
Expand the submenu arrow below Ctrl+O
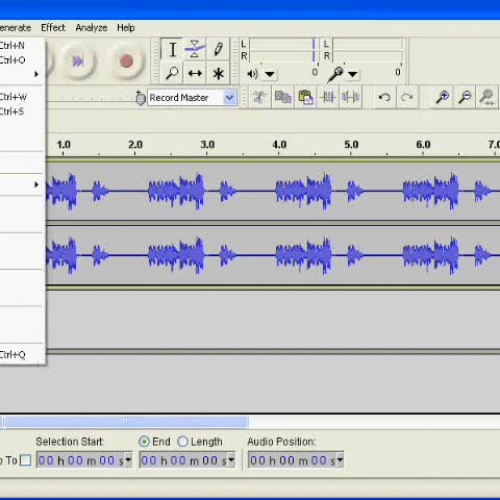tap(37, 74)
